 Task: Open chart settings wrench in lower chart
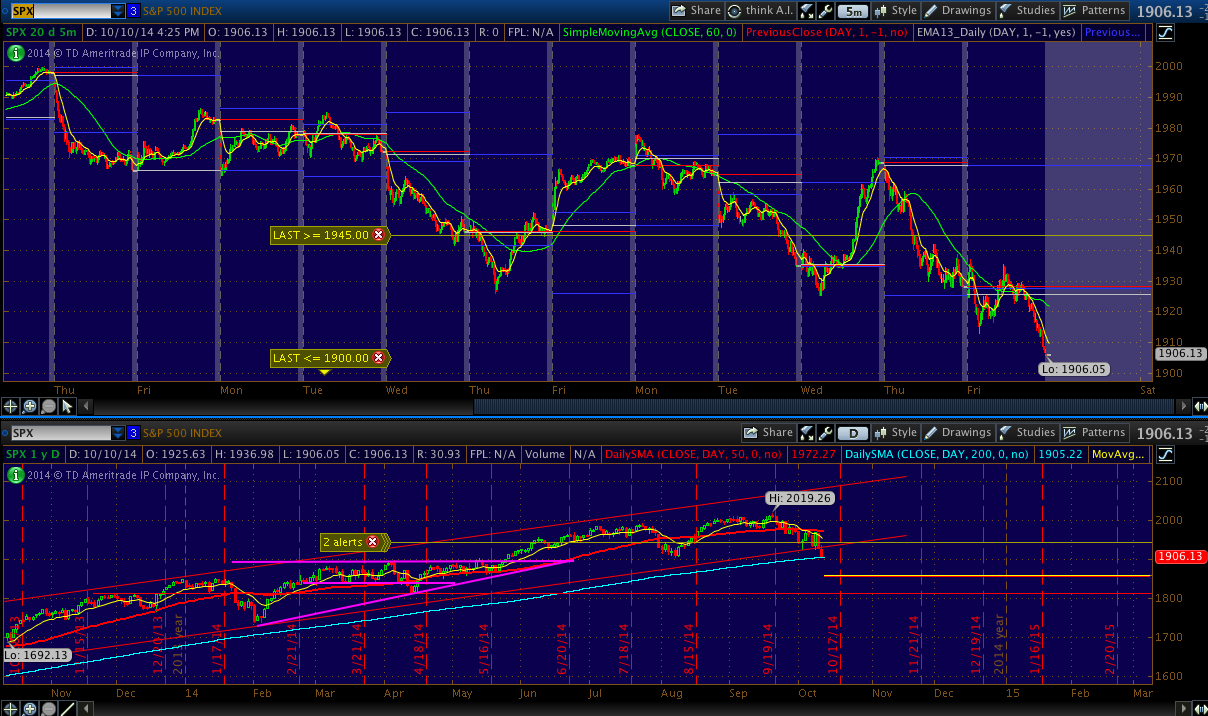826,433
